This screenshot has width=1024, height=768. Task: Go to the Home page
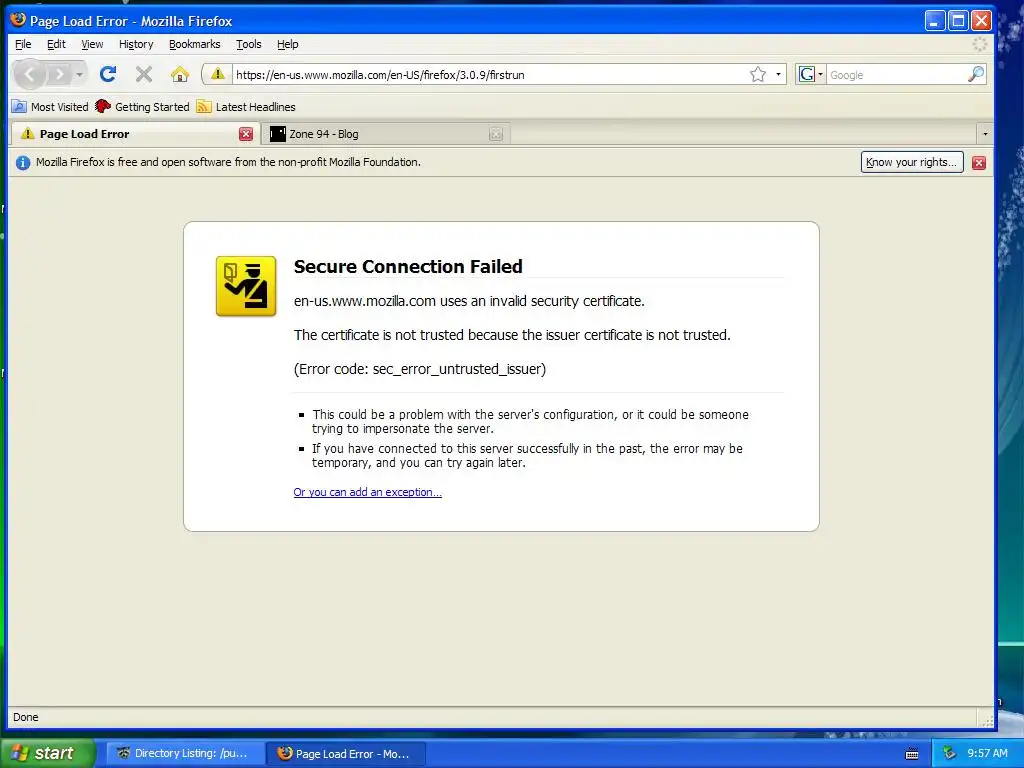180,74
